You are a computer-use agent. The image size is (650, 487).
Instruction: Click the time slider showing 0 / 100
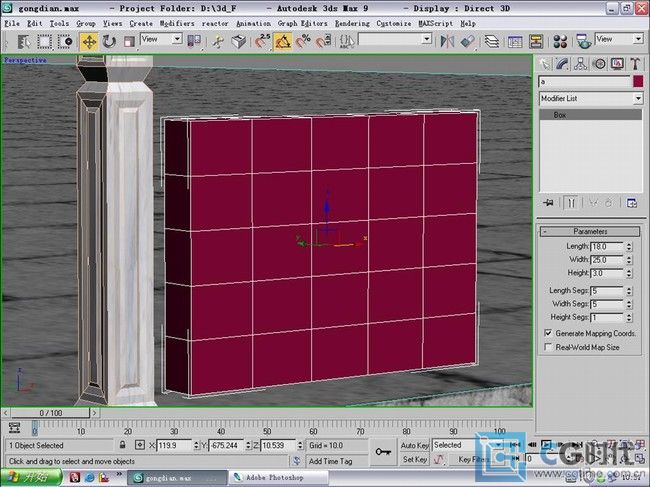[50, 413]
